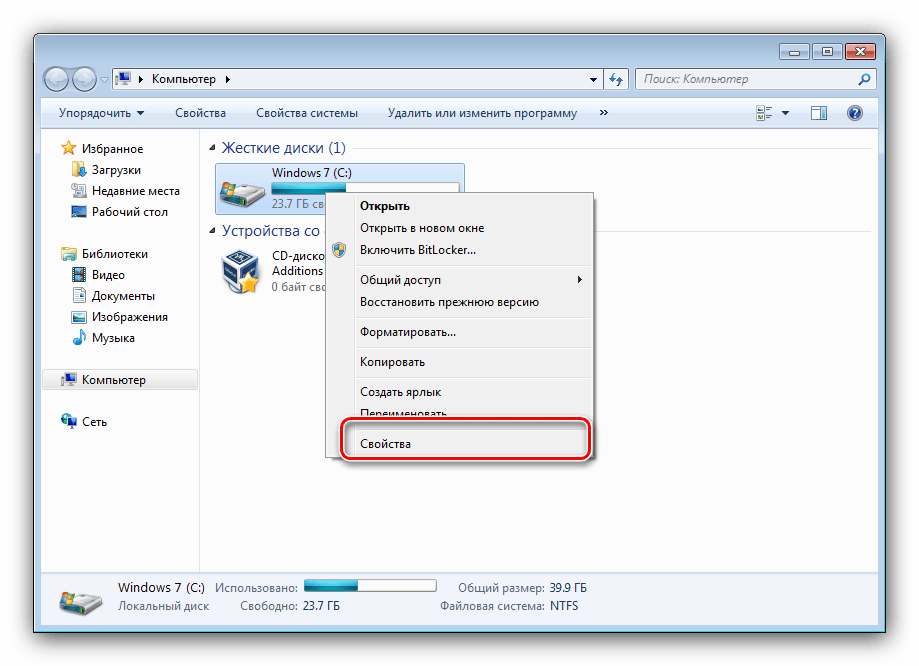Viewport: 919px width, 666px height.
Task: Click the Документы icon
Action: [x=79, y=295]
